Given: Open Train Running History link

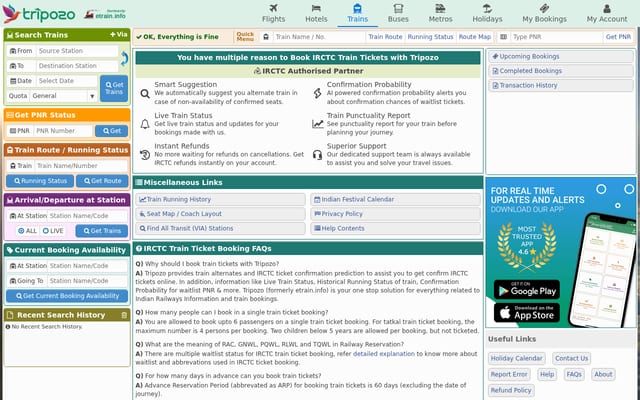Looking at the screenshot, I should tap(220, 199).
